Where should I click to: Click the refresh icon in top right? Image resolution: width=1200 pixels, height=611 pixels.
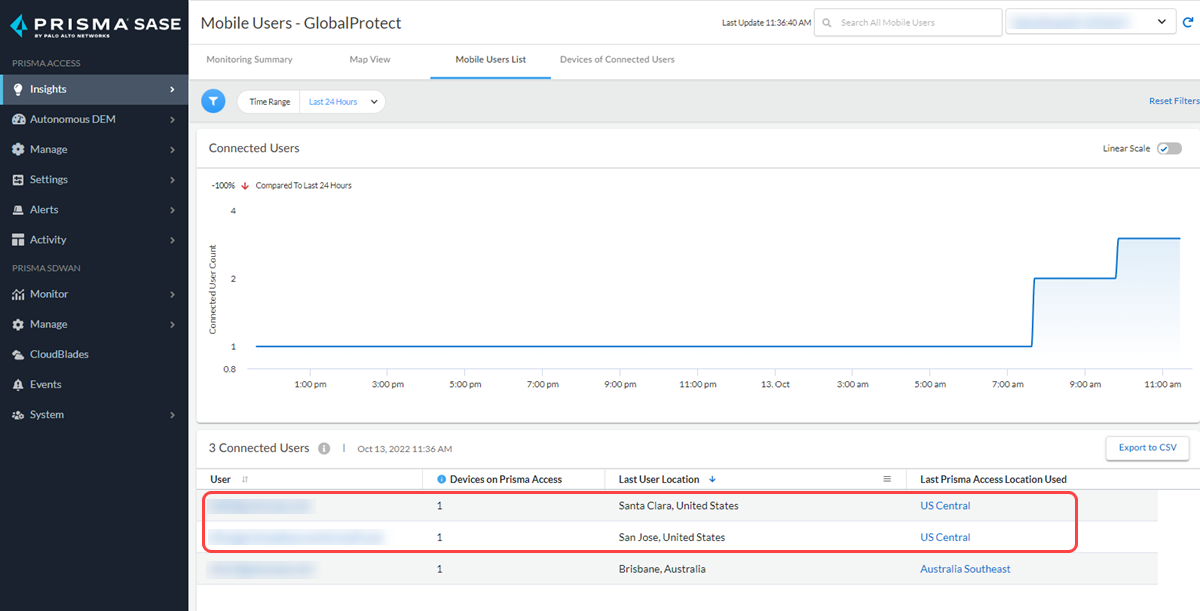(1188, 22)
